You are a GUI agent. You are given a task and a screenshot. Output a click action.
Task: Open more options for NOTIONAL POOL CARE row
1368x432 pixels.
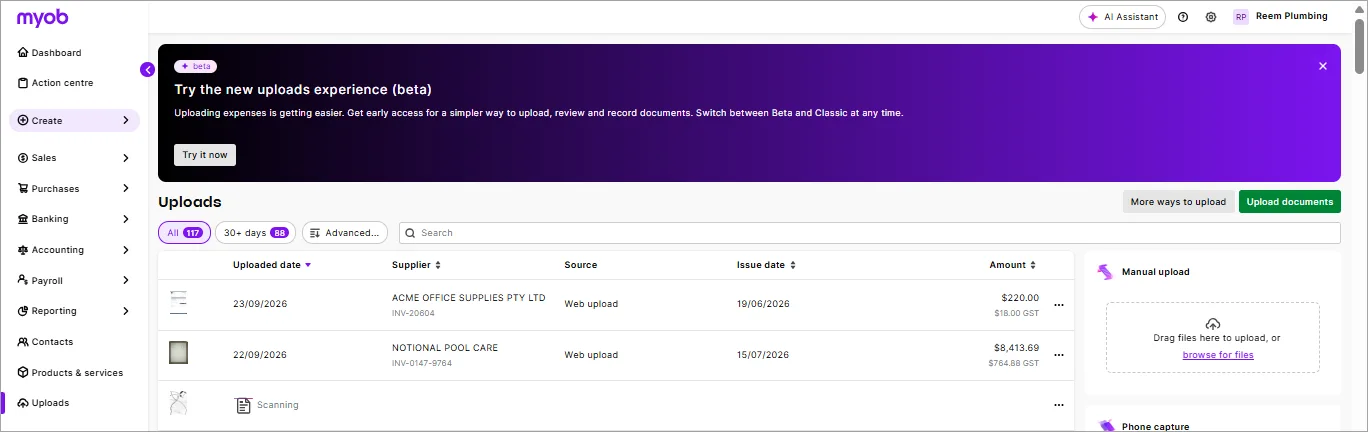(1059, 355)
